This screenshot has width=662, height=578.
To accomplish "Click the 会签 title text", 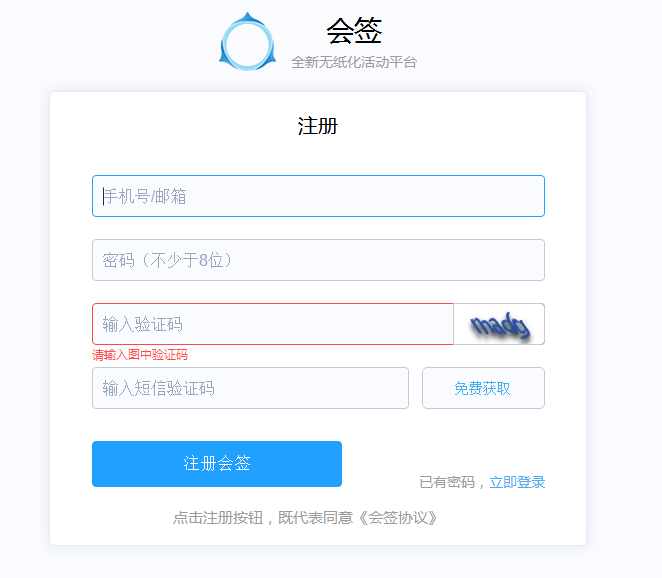I will (354, 31).
